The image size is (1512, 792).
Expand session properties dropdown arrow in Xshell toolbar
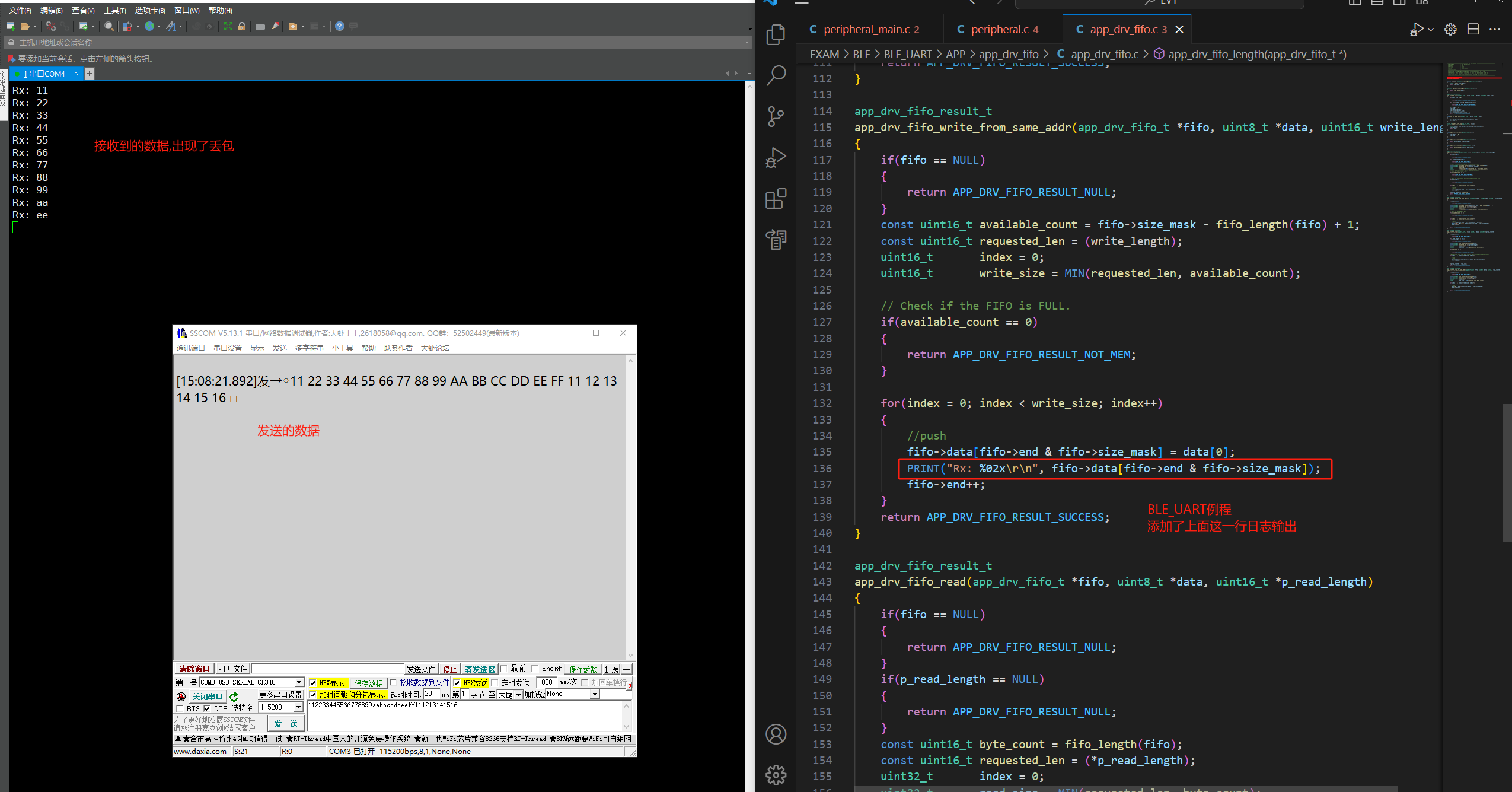[94, 26]
